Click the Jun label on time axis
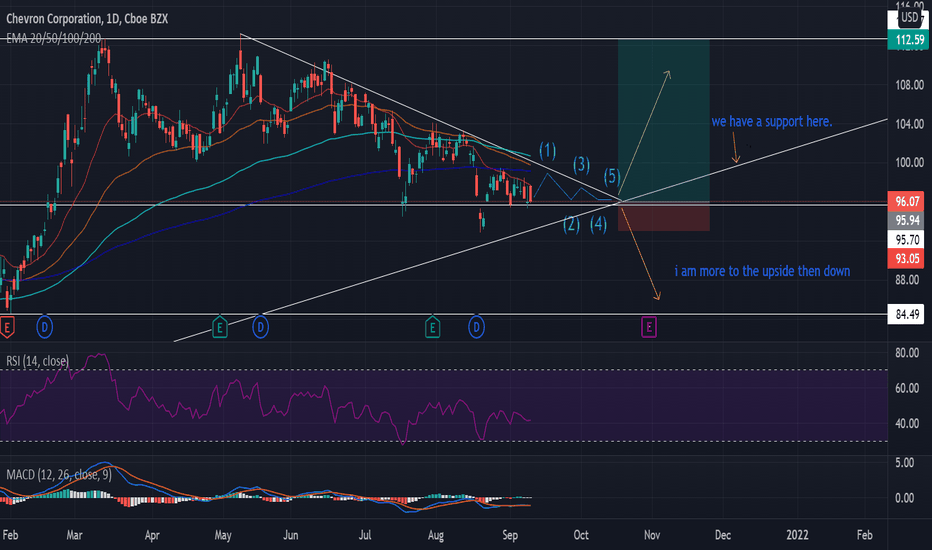The height and width of the screenshot is (550, 932). click(x=291, y=535)
